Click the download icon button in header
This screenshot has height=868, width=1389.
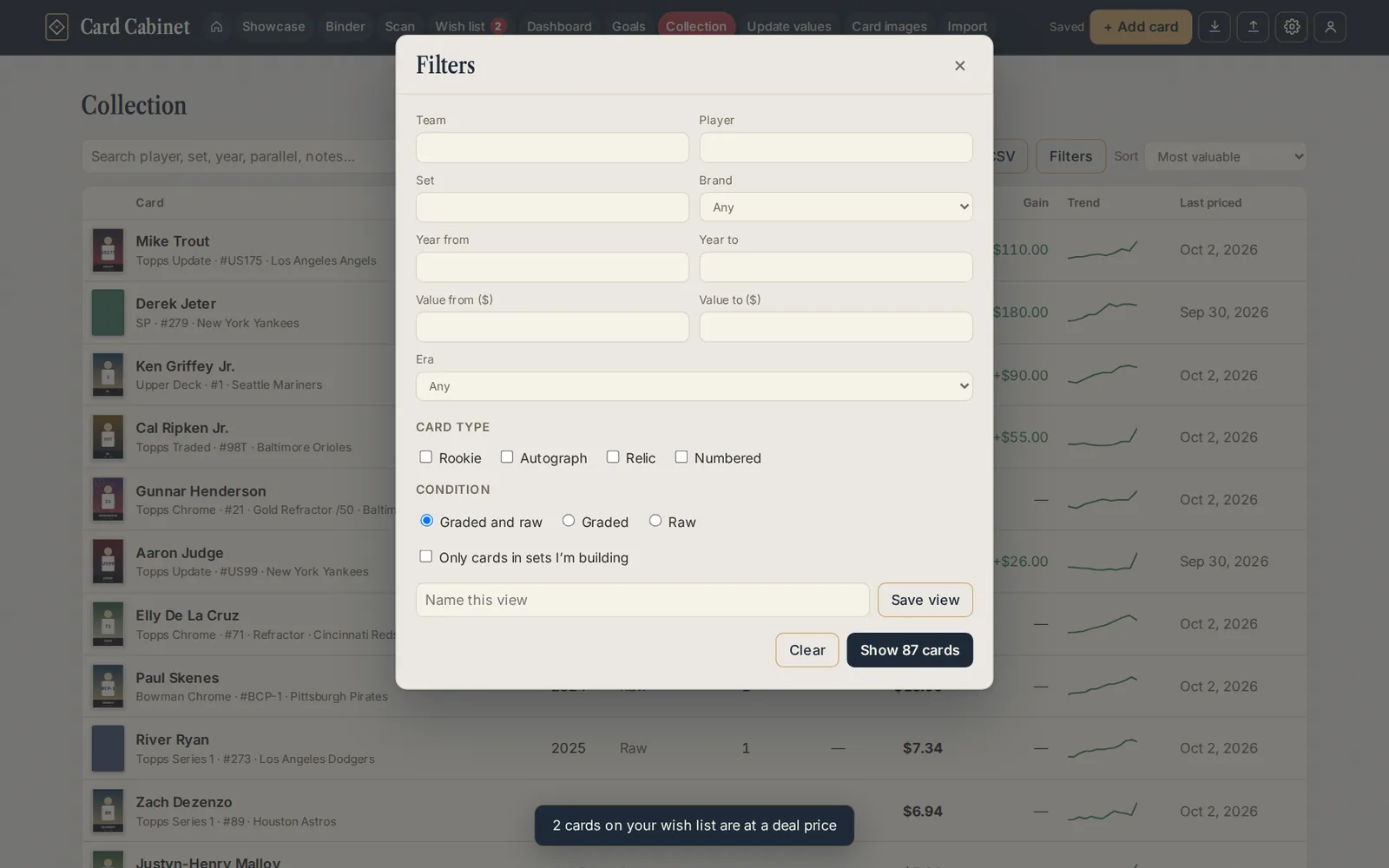click(x=1215, y=27)
